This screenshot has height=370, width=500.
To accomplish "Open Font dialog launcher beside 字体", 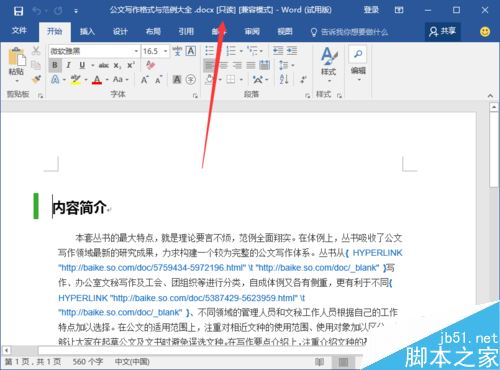I will click(x=195, y=96).
